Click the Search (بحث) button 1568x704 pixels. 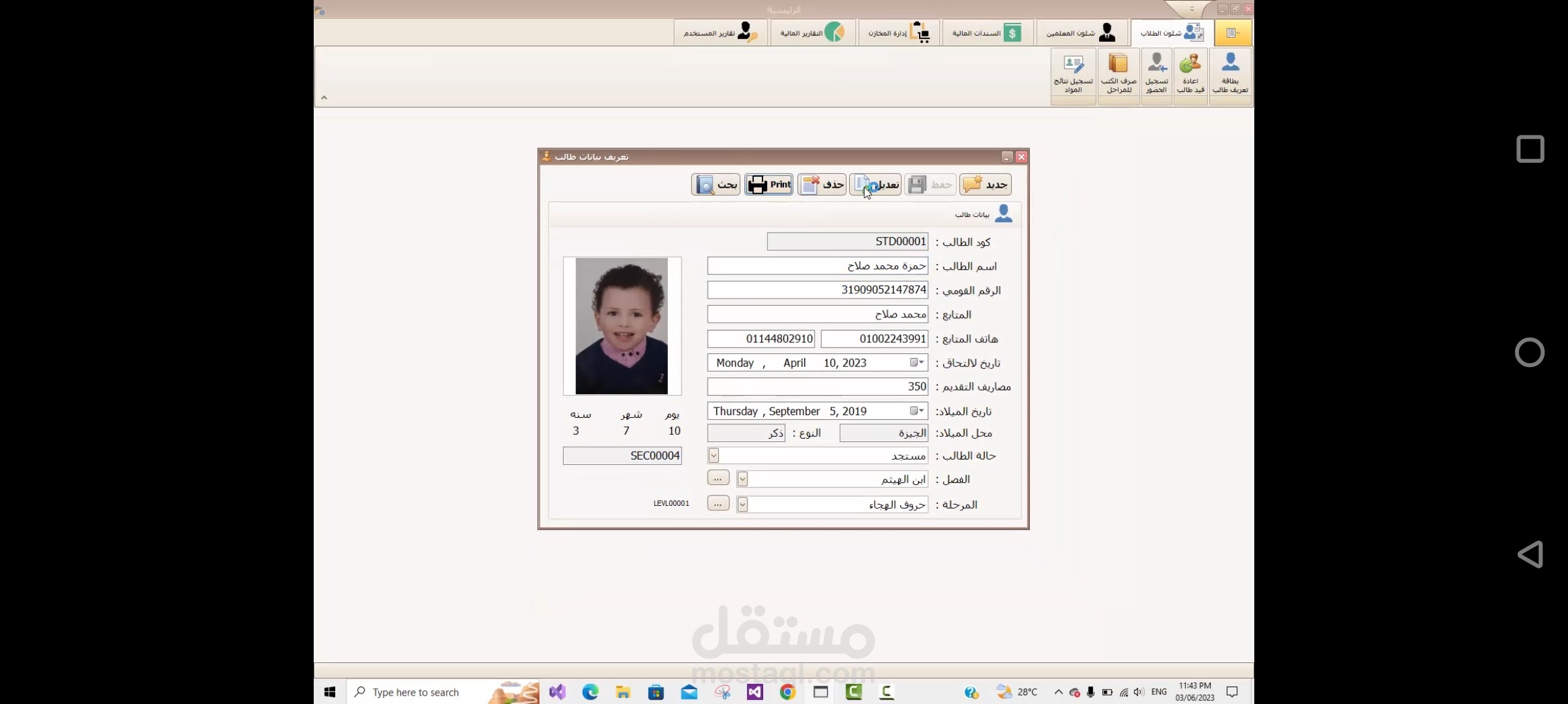(716, 184)
